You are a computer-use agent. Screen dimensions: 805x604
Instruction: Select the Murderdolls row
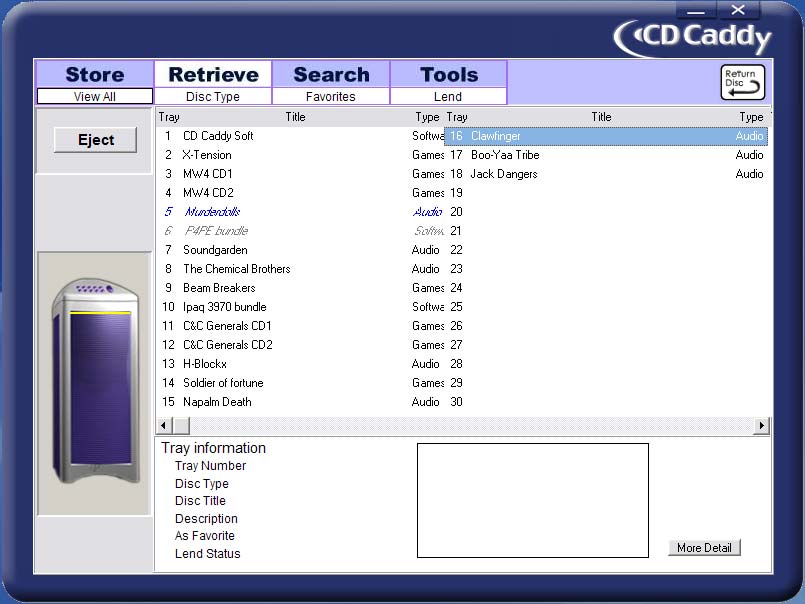point(300,212)
